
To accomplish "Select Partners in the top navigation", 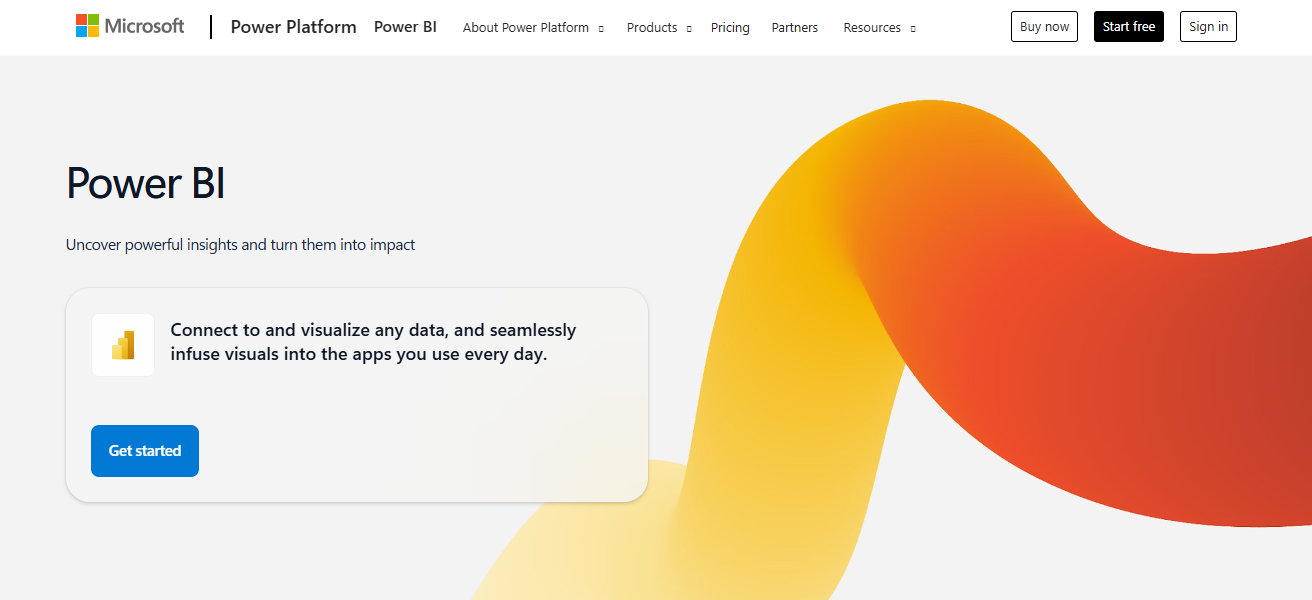I will tap(794, 27).
